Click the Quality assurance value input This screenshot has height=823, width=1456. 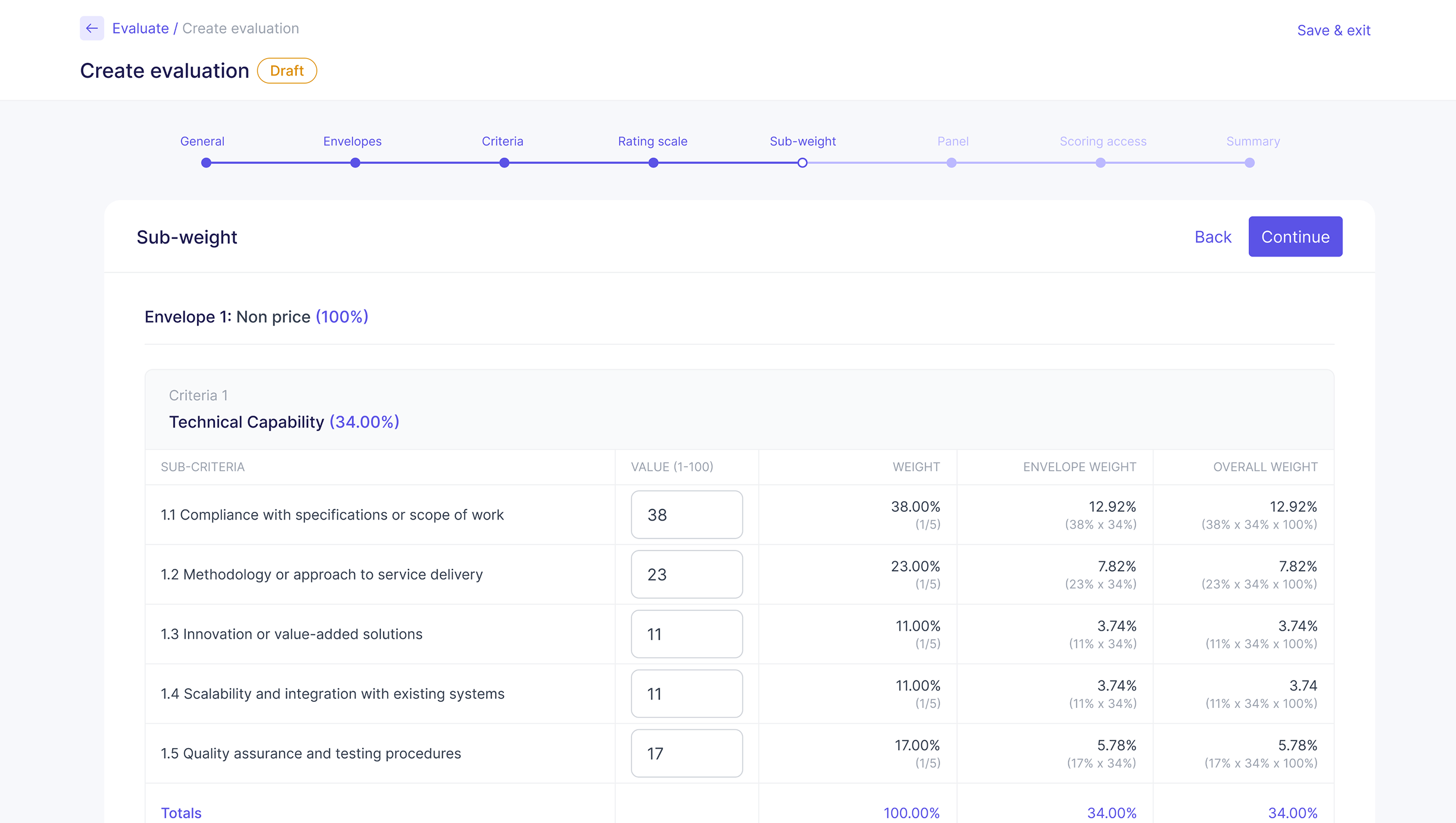[x=686, y=754]
